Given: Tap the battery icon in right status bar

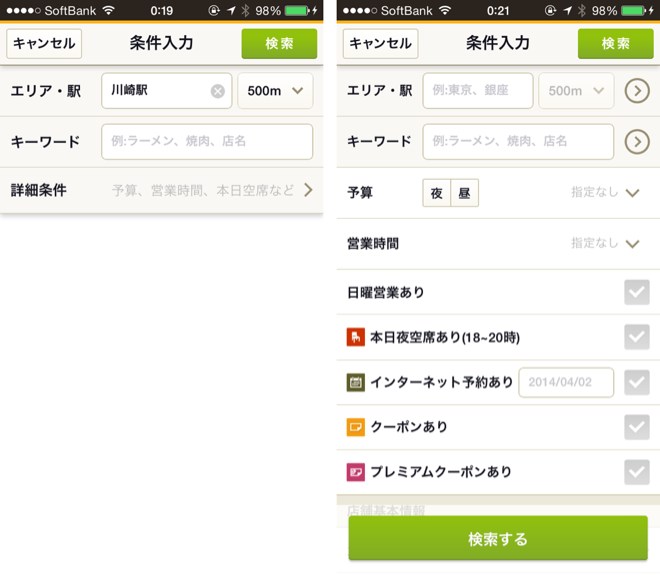Looking at the screenshot, I should click(x=633, y=10).
